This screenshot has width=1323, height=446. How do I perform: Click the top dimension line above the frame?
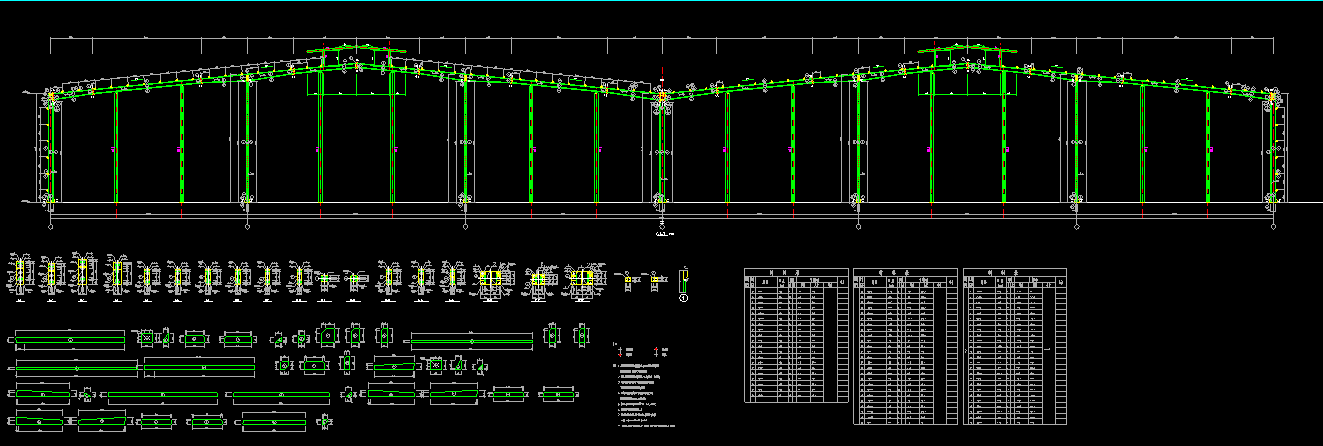tap(660, 39)
